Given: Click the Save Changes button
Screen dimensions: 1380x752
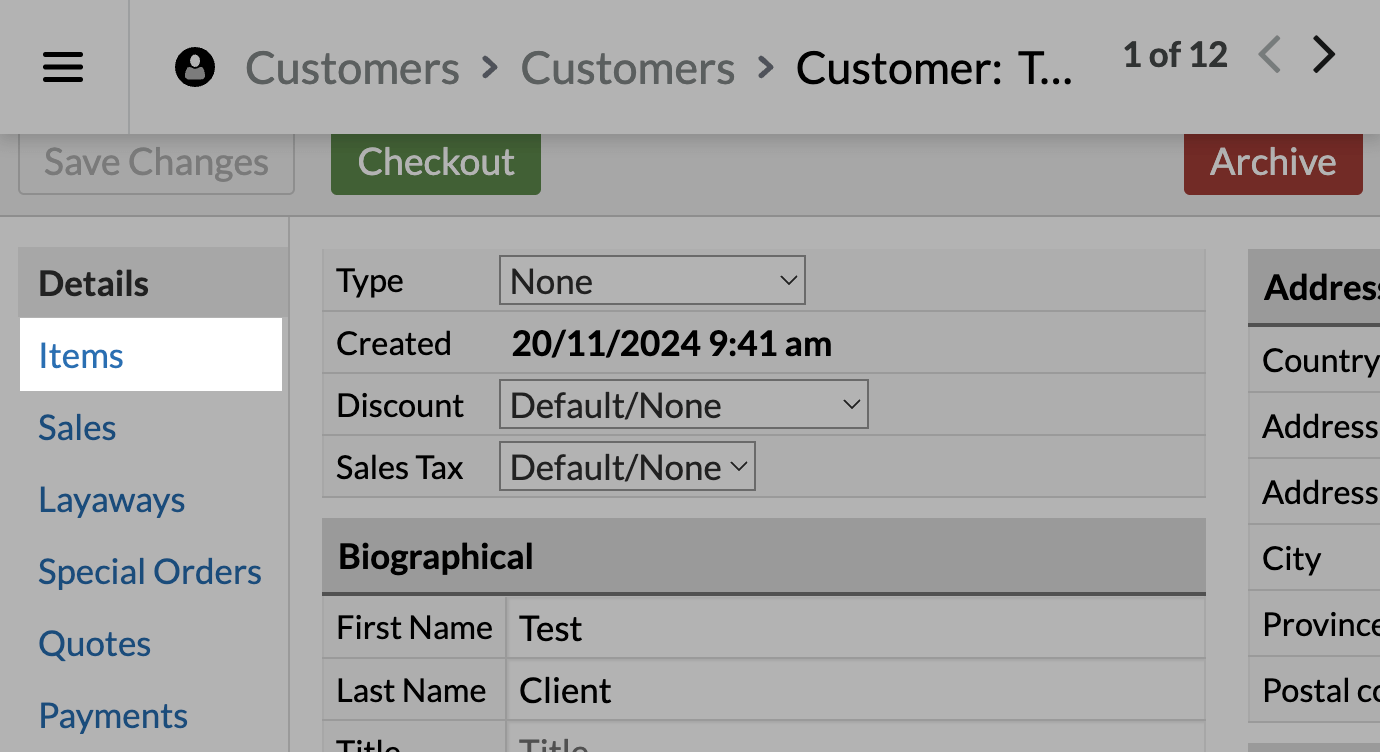Looking at the screenshot, I should pyautogui.click(x=157, y=162).
